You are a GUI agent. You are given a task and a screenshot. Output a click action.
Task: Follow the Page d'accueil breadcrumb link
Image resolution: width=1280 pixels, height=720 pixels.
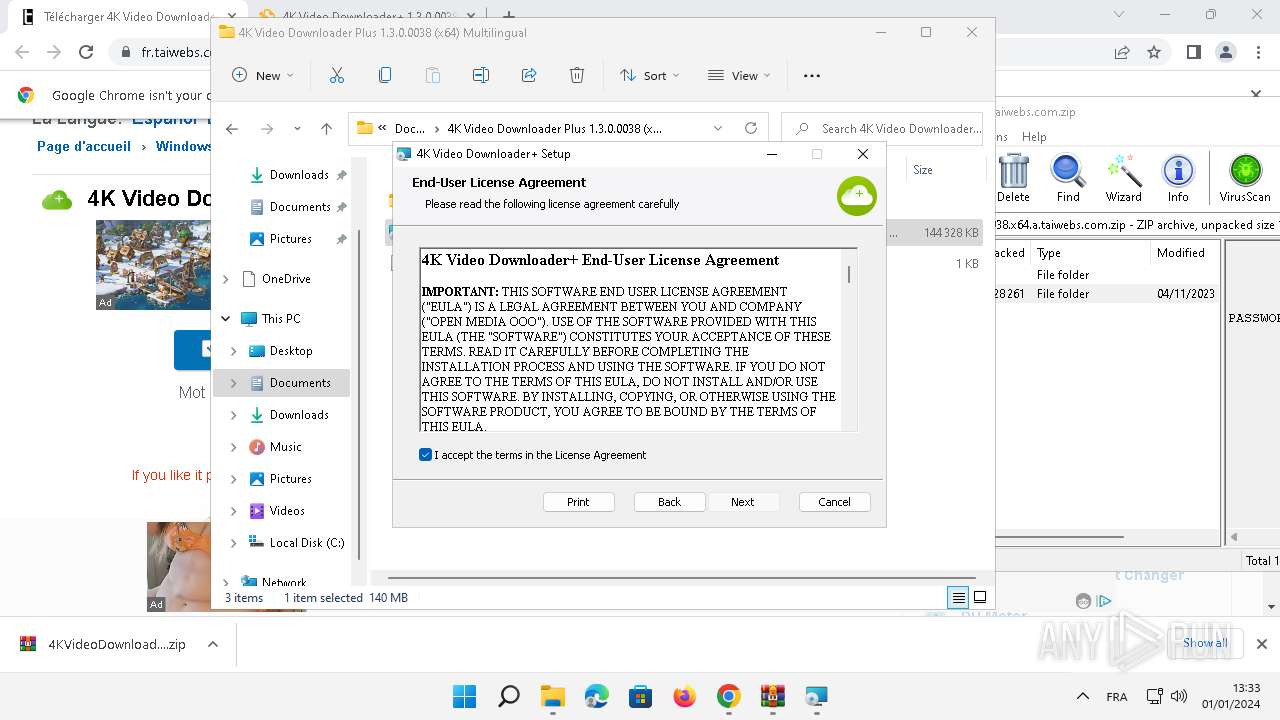[84, 146]
